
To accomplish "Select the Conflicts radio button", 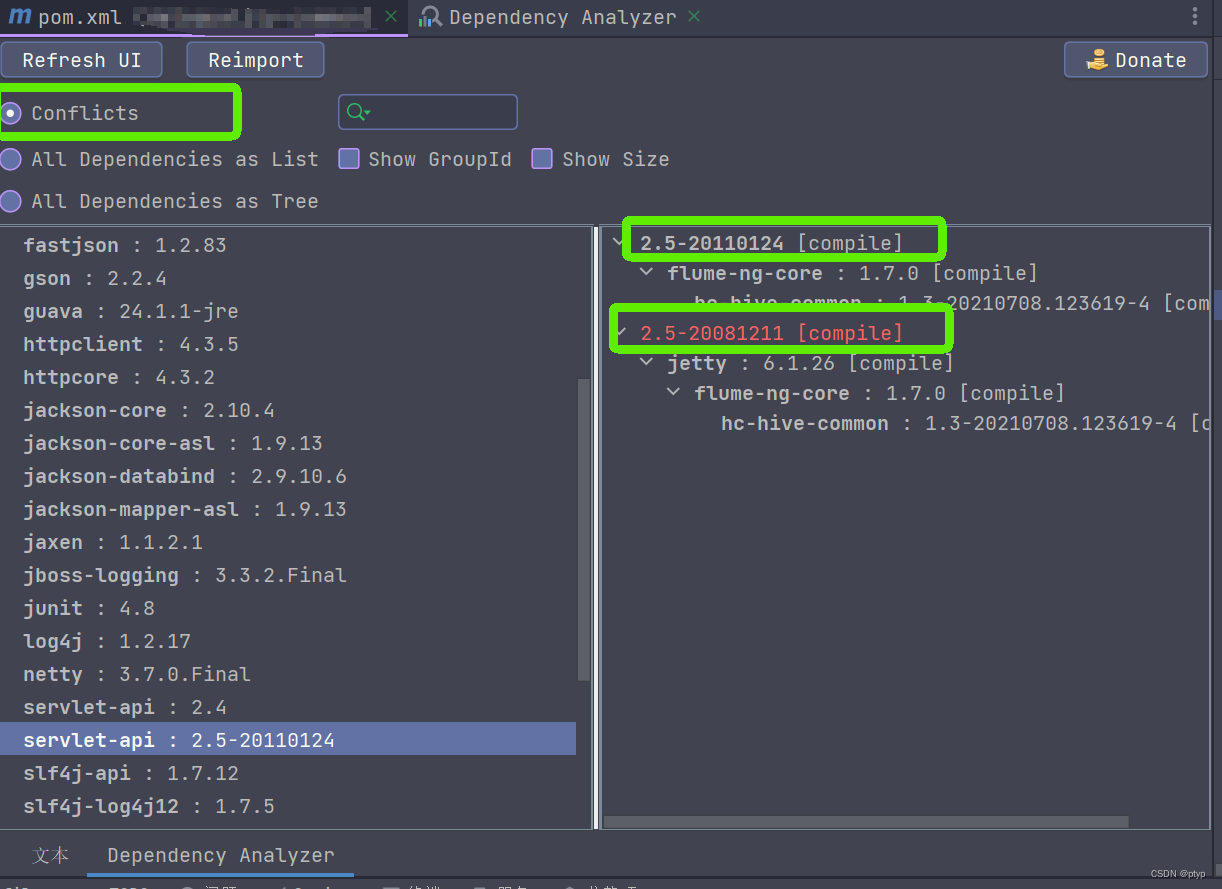I will pyautogui.click(x=11, y=113).
